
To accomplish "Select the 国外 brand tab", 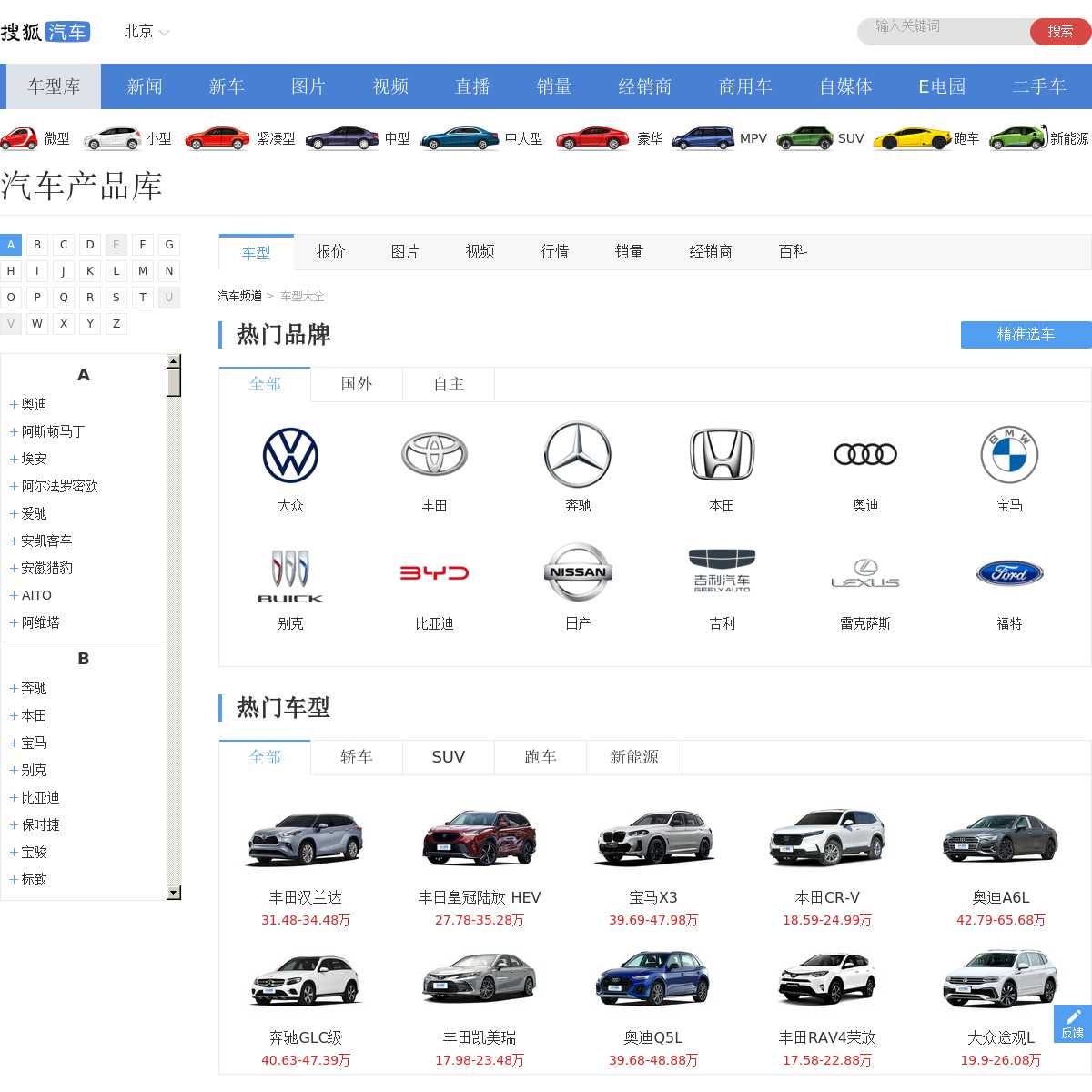I will click(x=357, y=384).
